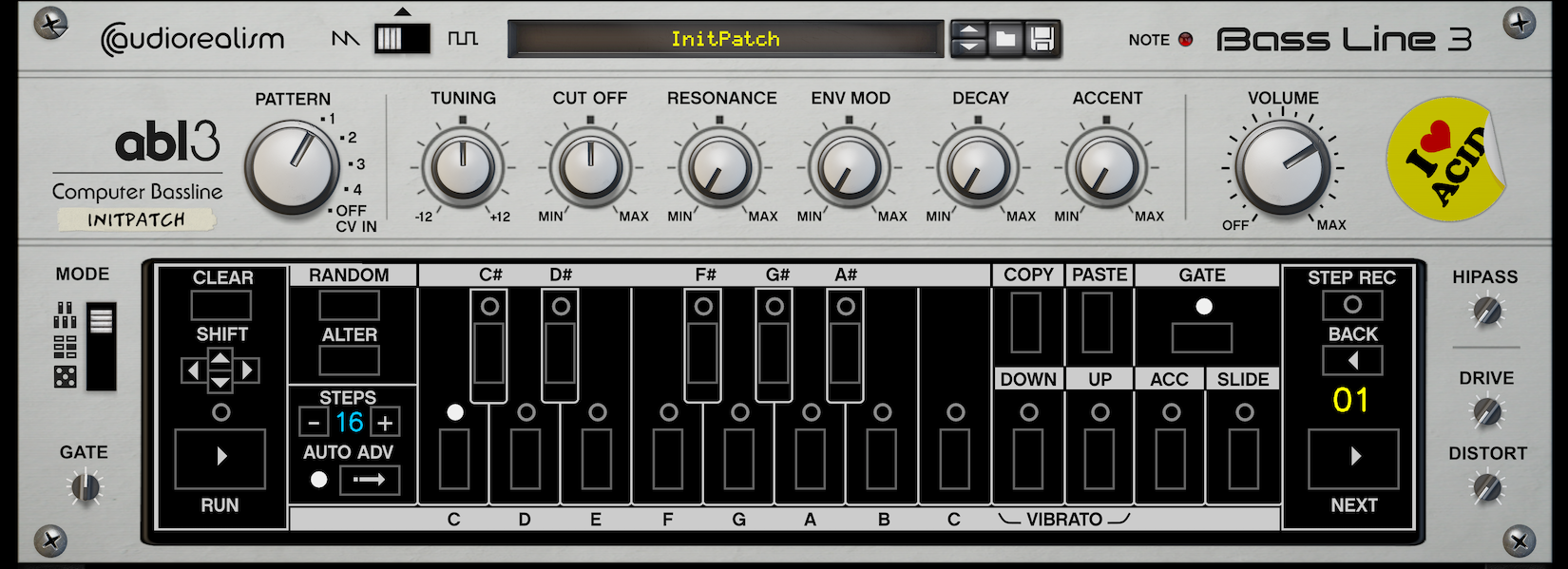
Task: Step presets with the up/down arrows button
Action: tap(969, 39)
